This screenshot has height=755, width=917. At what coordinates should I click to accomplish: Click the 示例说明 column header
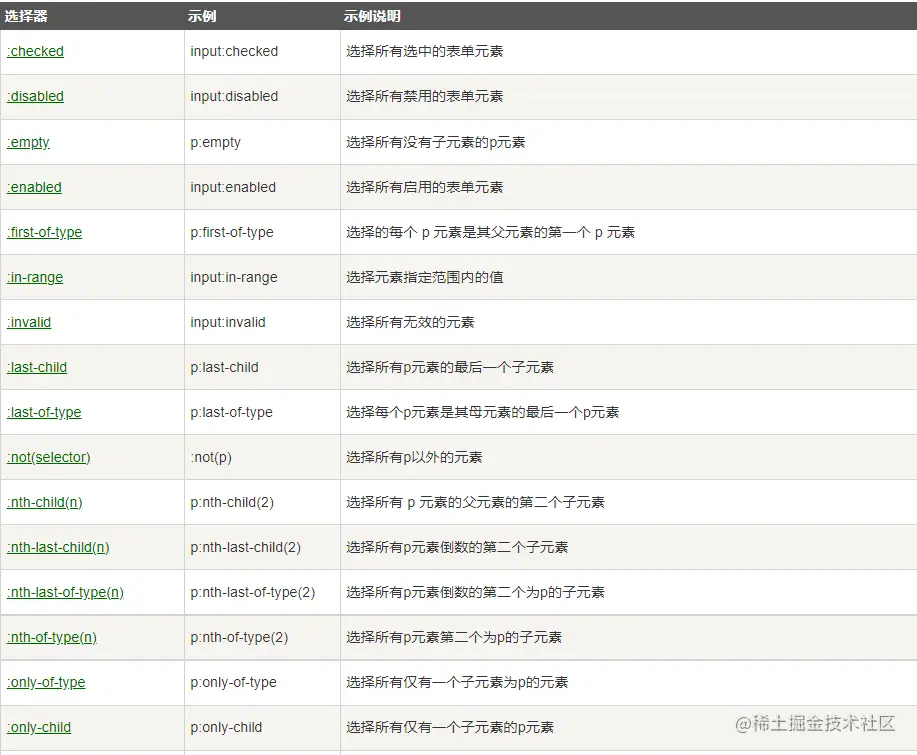[x=372, y=16]
